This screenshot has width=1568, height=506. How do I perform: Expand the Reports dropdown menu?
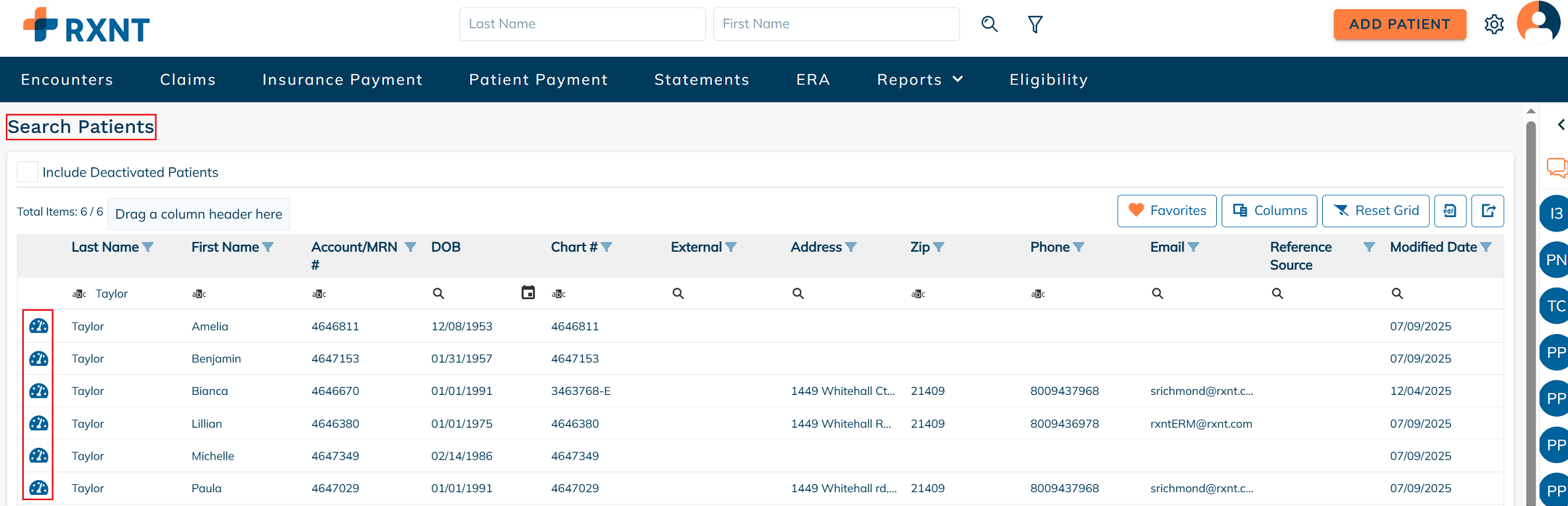point(920,79)
